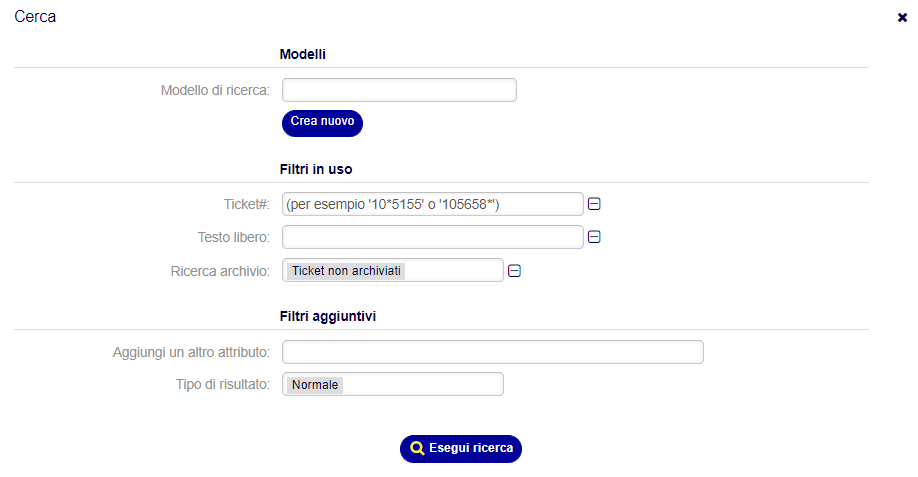Remove the Ticket# filter via its minus icon

coord(594,204)
